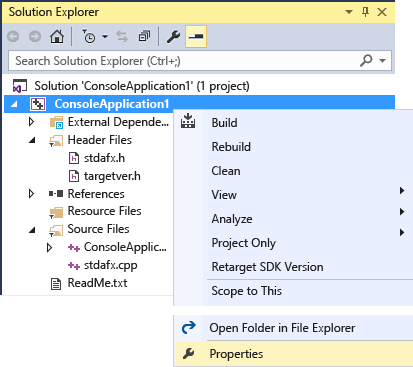
Task: Select the stdafx.cpp file name
Action: [x=110, y=266]
